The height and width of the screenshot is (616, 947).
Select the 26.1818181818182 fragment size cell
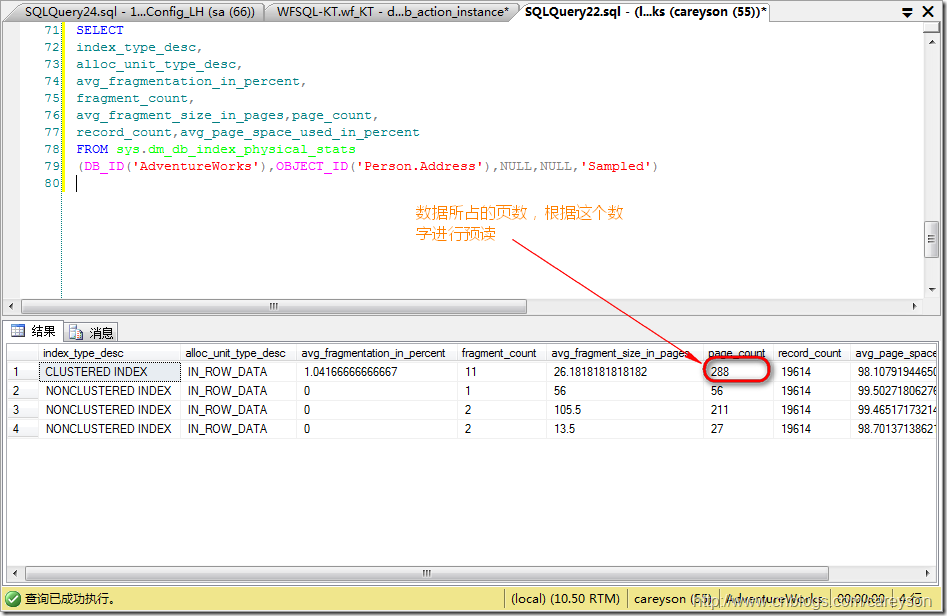pyautogui.click(x=624, y=372)
